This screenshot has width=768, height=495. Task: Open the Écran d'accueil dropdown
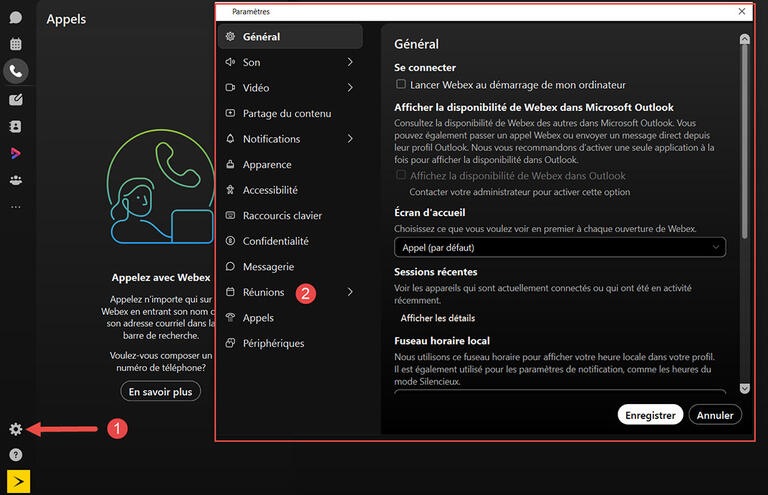click(560, 247)
